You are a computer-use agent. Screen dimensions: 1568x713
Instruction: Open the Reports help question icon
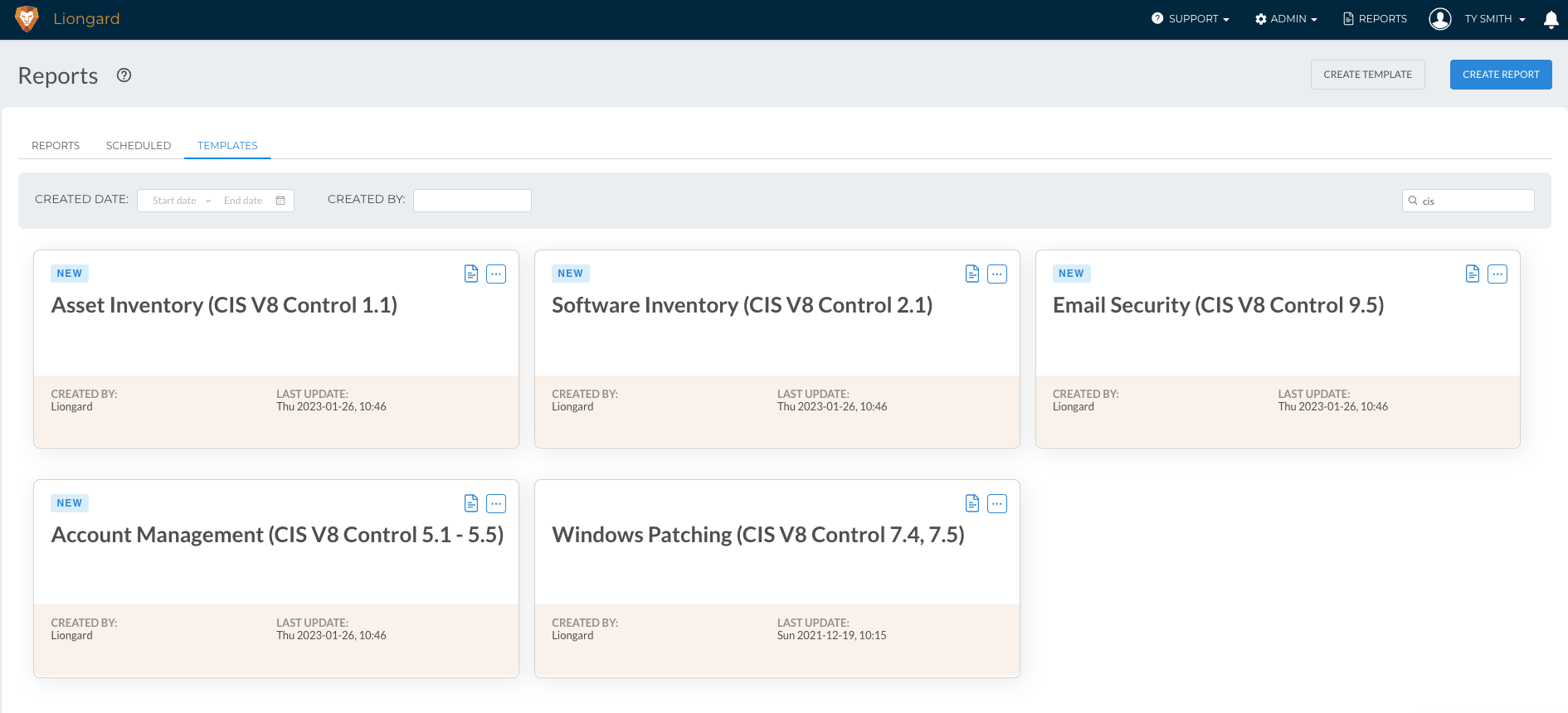pos(124,75)
